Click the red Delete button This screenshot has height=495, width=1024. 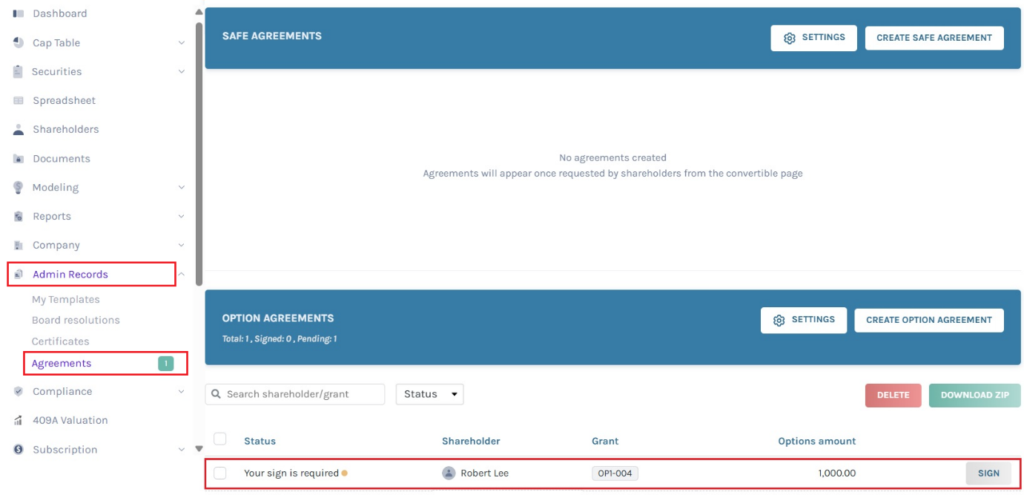tap(893, 395)
